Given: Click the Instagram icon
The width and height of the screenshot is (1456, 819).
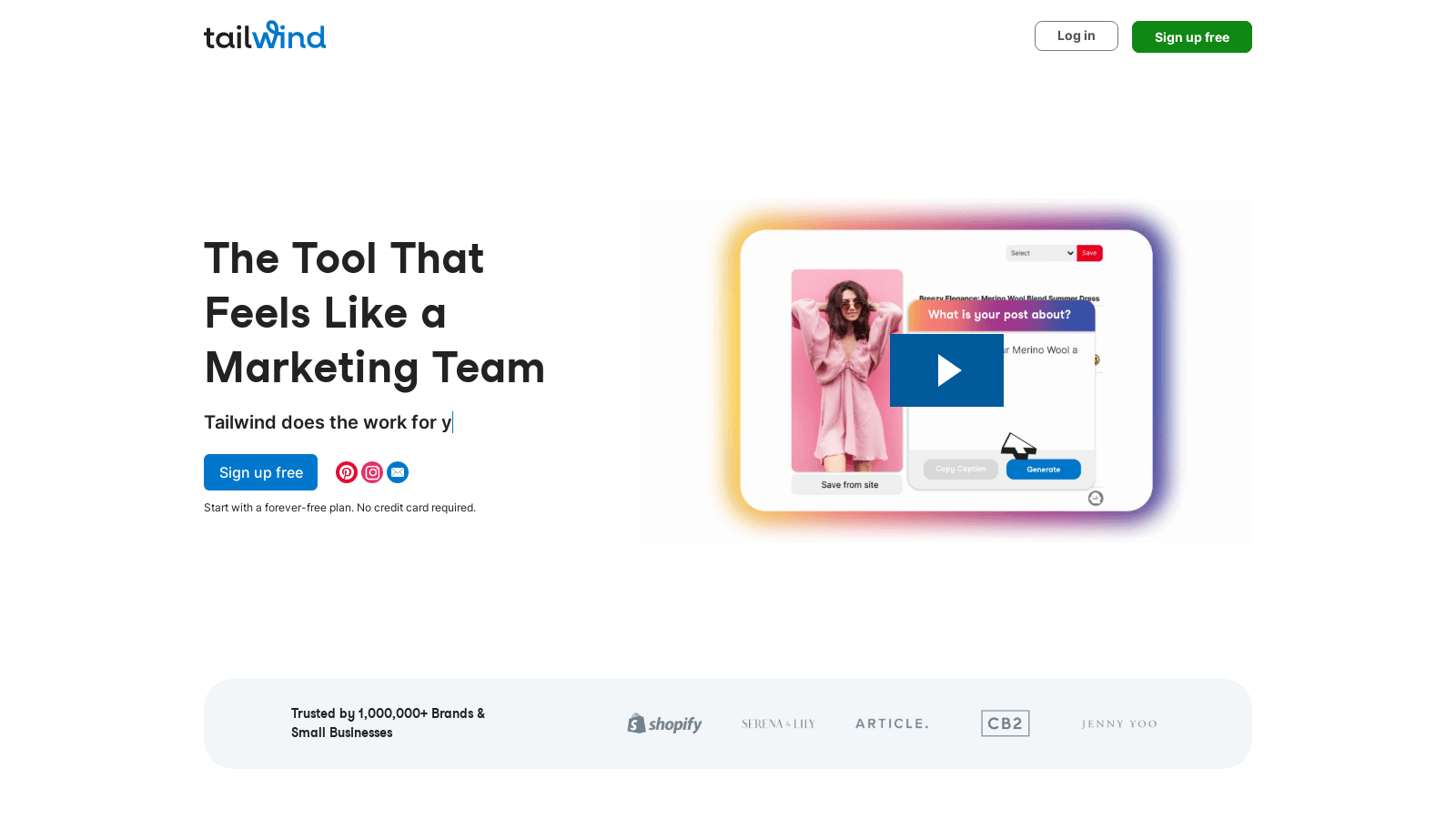Looking at the screenshot, I should pyautogui.click(x=372, y=472).
